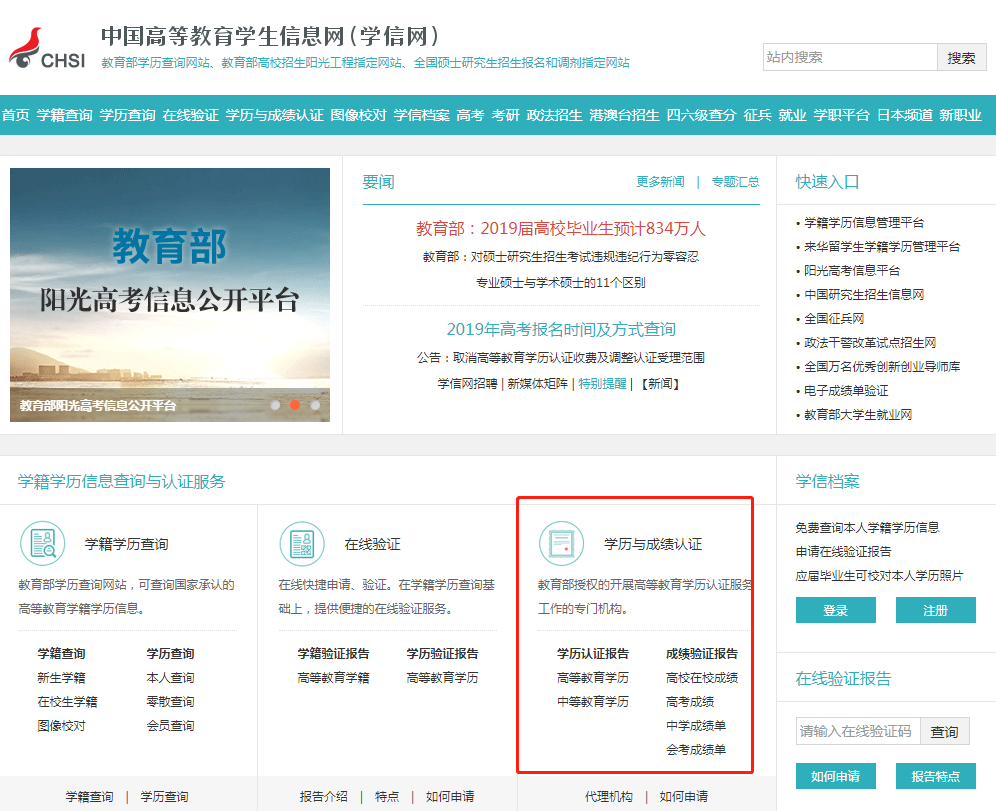Open the 阳光高考信息平台 quick link
Screen dimensions: 996x811
[852, 271]
